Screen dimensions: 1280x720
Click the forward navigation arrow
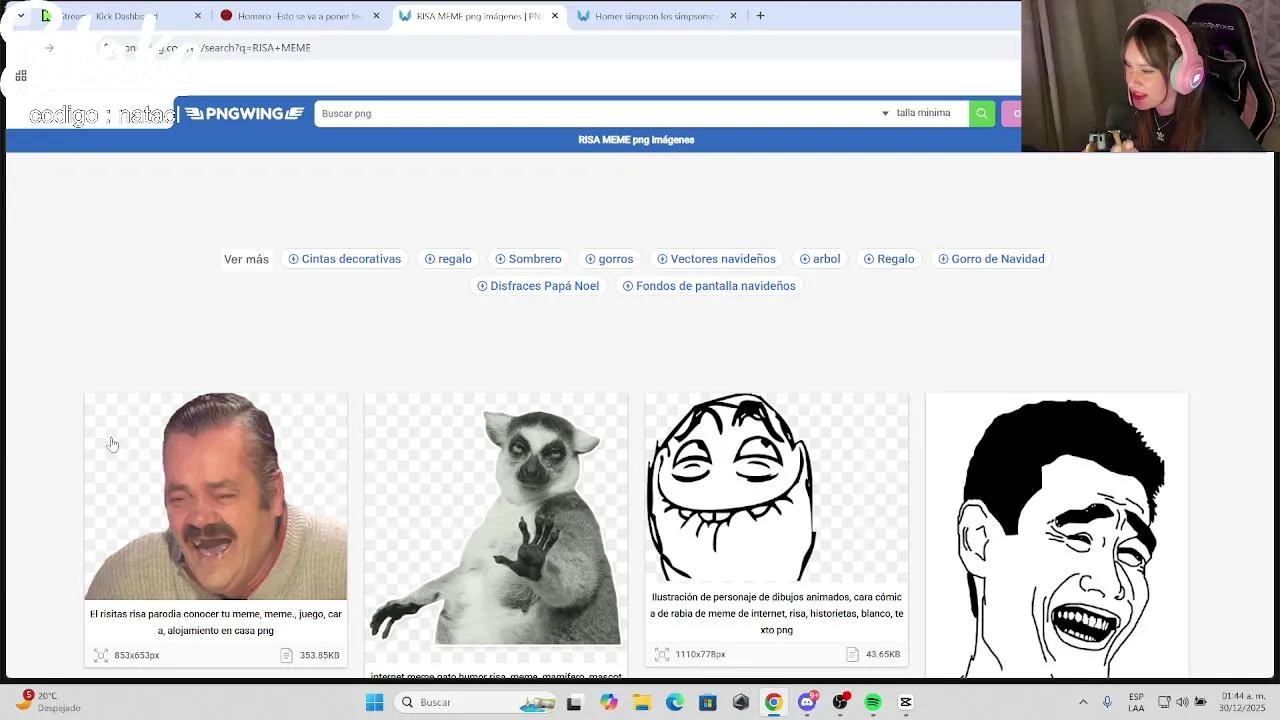49,48
